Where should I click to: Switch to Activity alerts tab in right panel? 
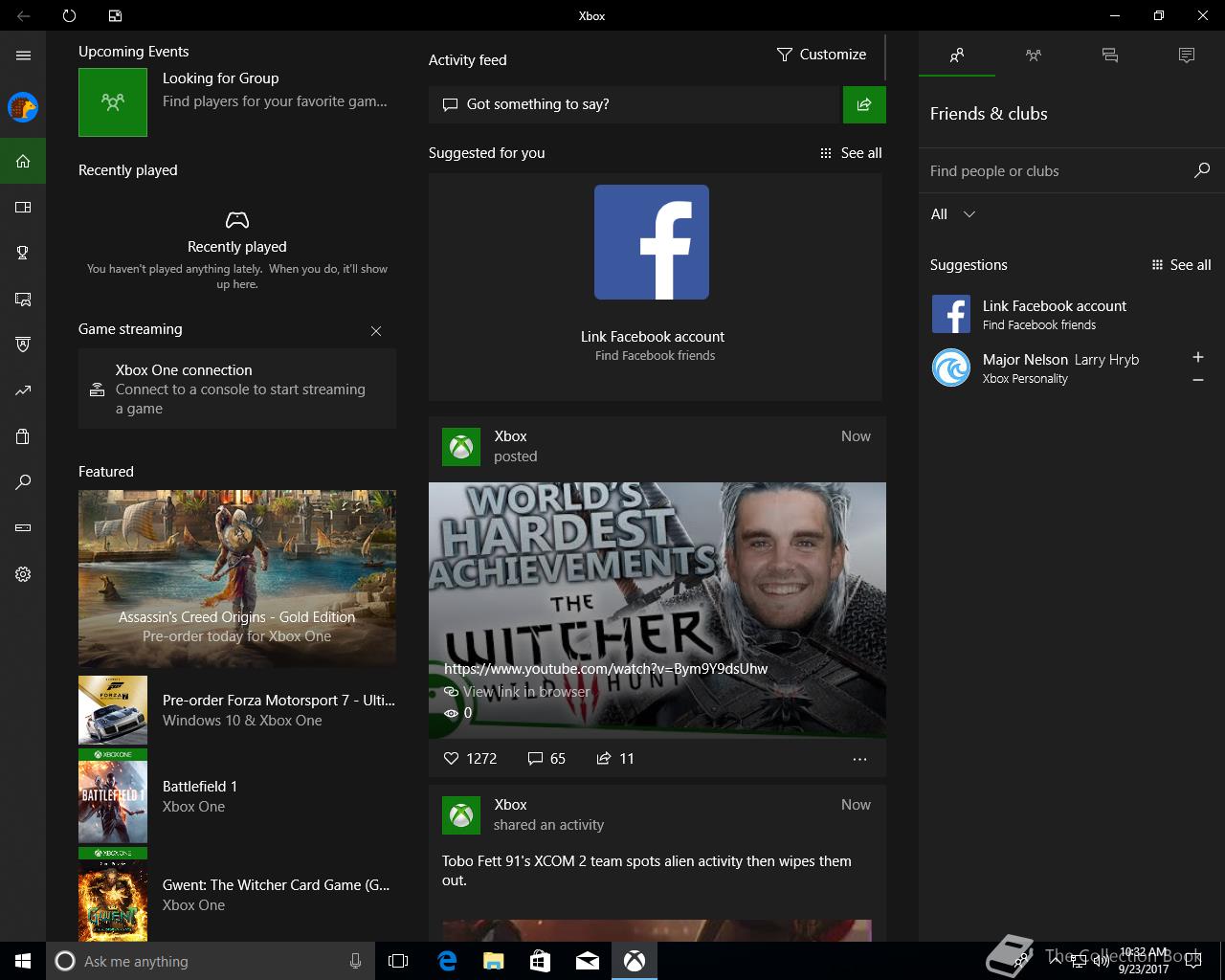coord(1187,56)
